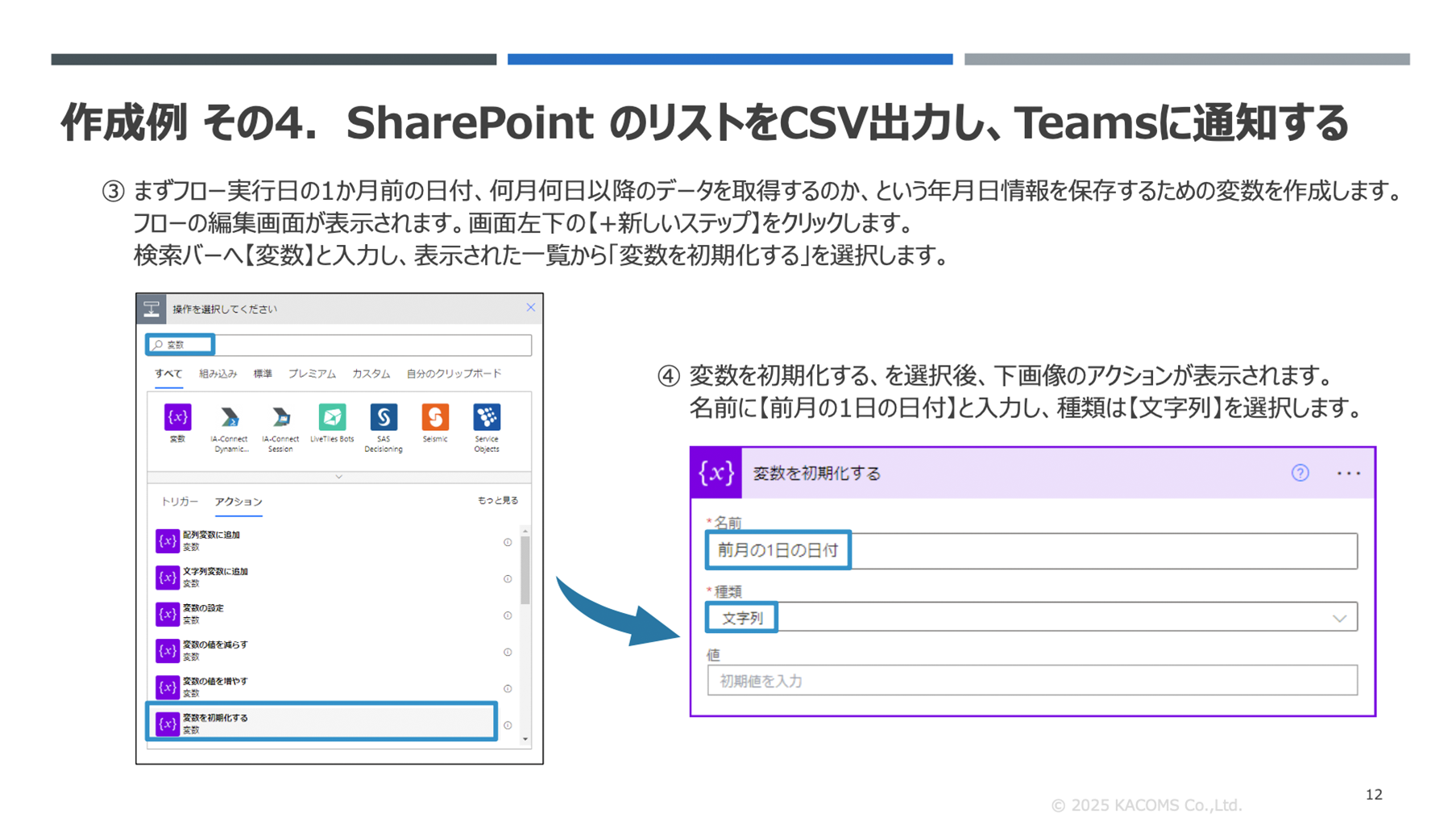Open the three-dot menu of 変数を初期化する card
Viewport: 1456px width, 820px height.
(1348, 474)
